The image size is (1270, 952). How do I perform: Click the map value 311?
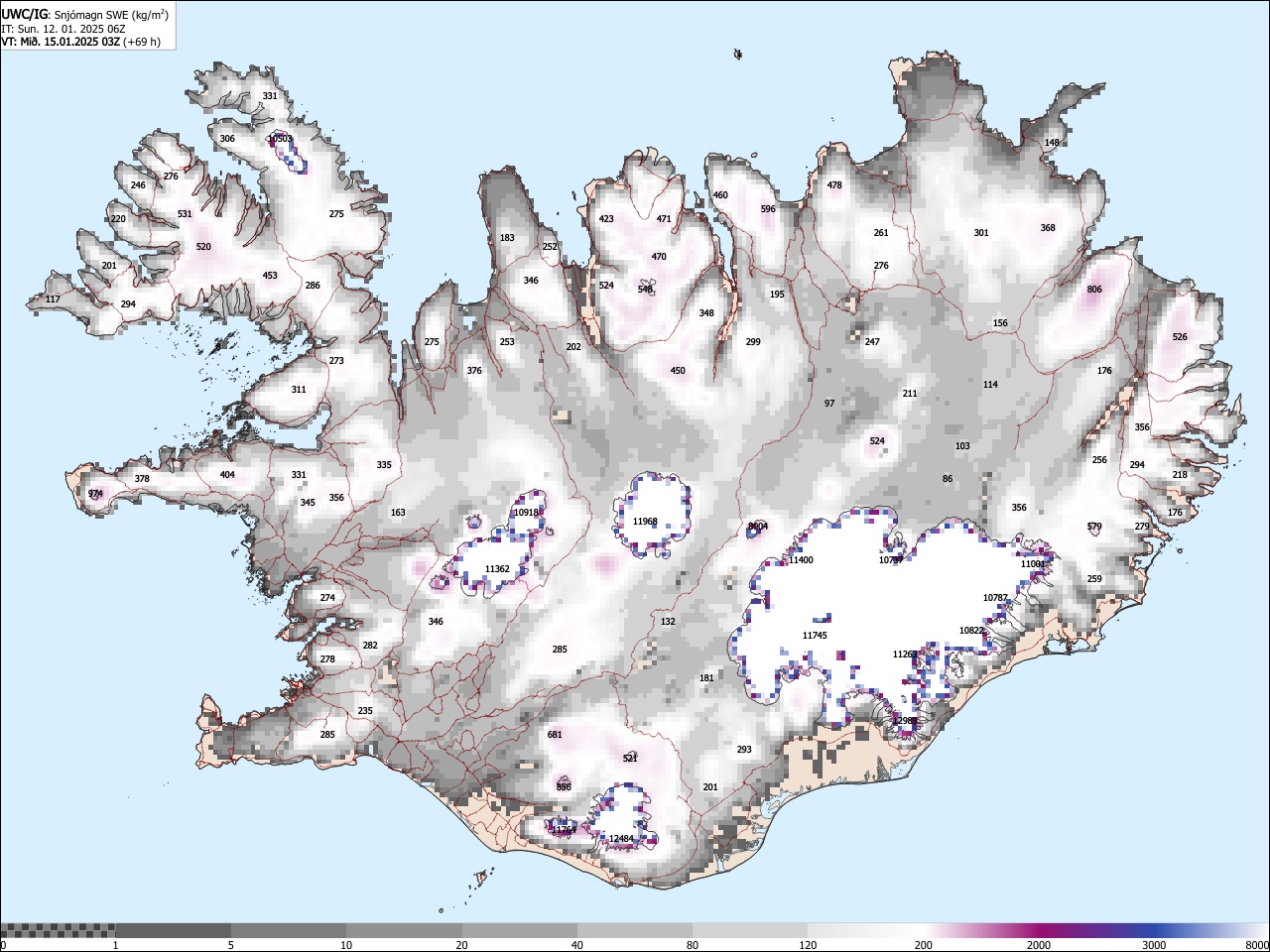coord(299,390)
